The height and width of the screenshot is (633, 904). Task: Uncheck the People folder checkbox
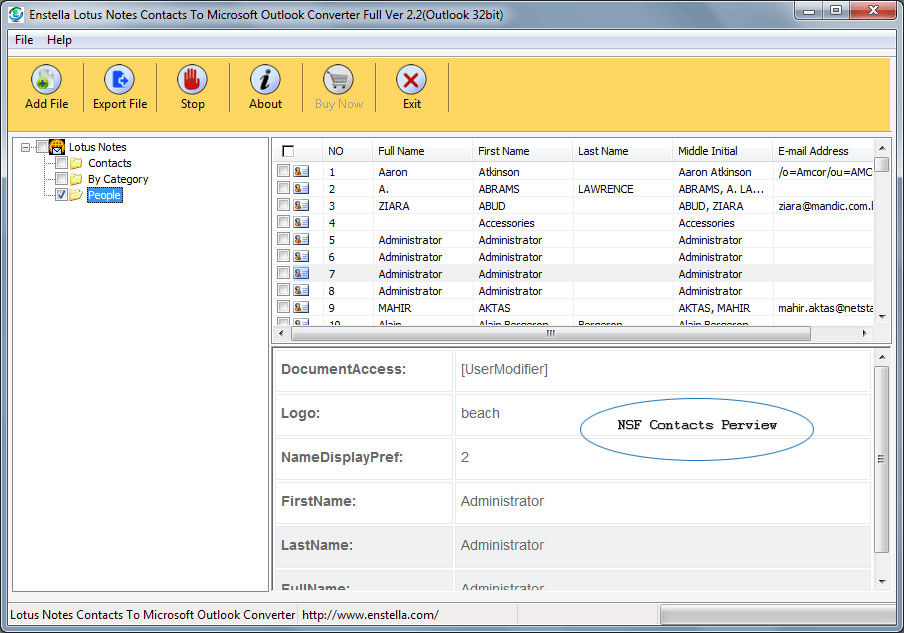coord(62,195)
